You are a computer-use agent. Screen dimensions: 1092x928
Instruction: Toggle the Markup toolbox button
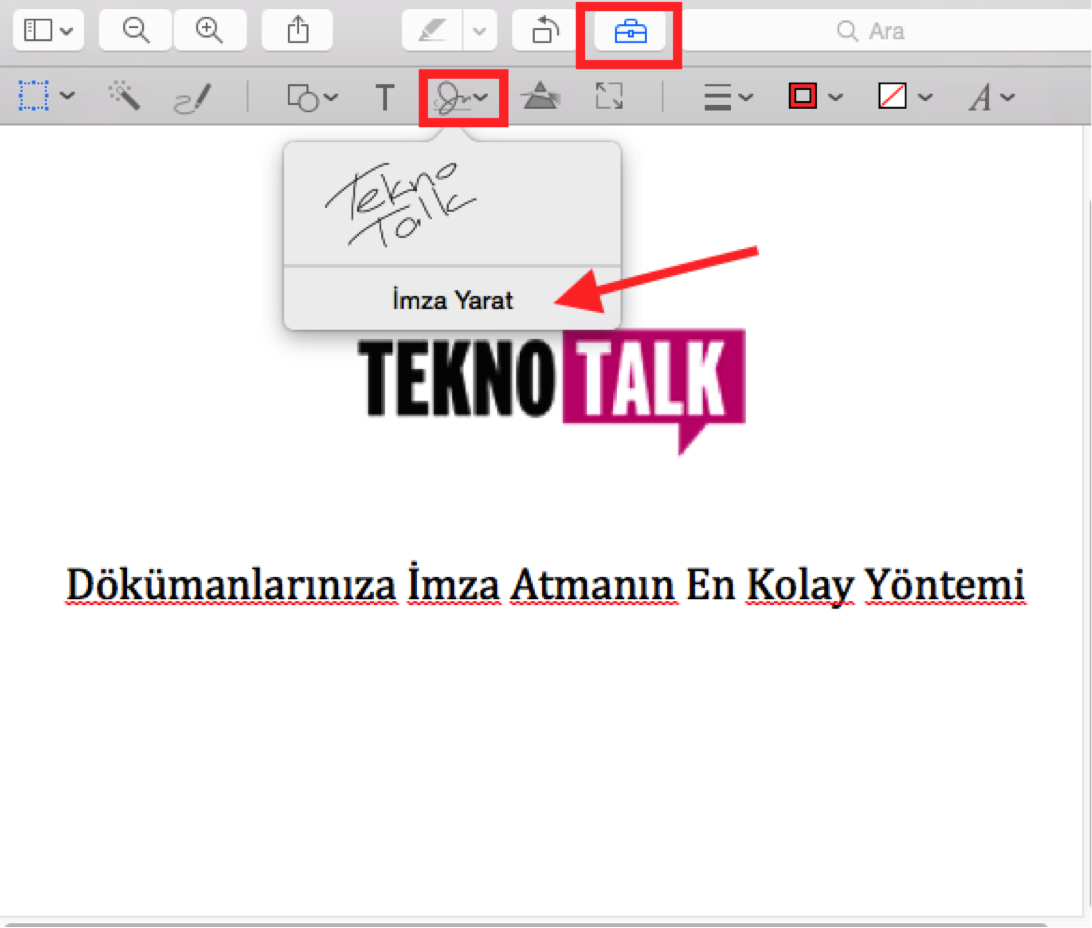click(630, 32)
